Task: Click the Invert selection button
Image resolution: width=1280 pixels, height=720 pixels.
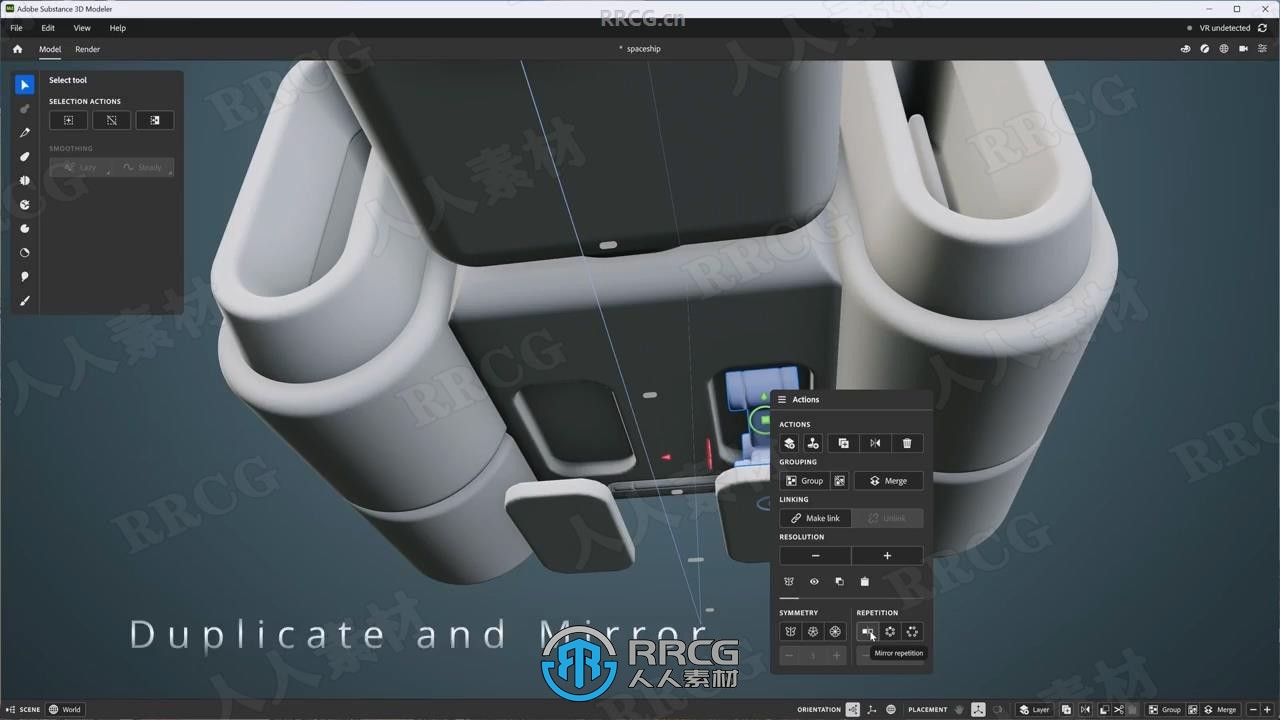Action: coord(154,120)
